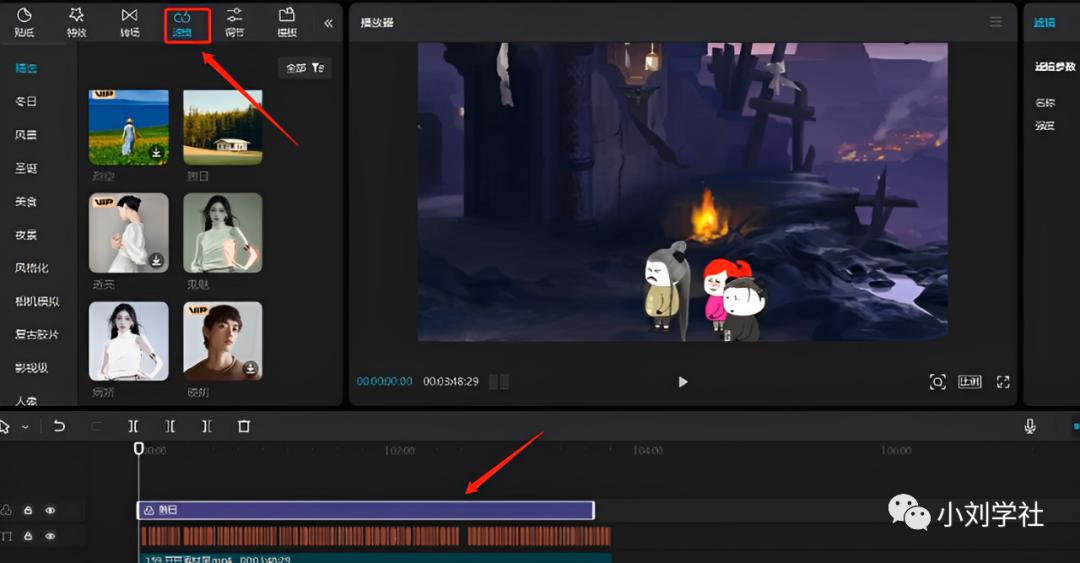Open the 全部 filter-type dropdown
This screenshot has width=1080, height=563.
pos(304,68)
